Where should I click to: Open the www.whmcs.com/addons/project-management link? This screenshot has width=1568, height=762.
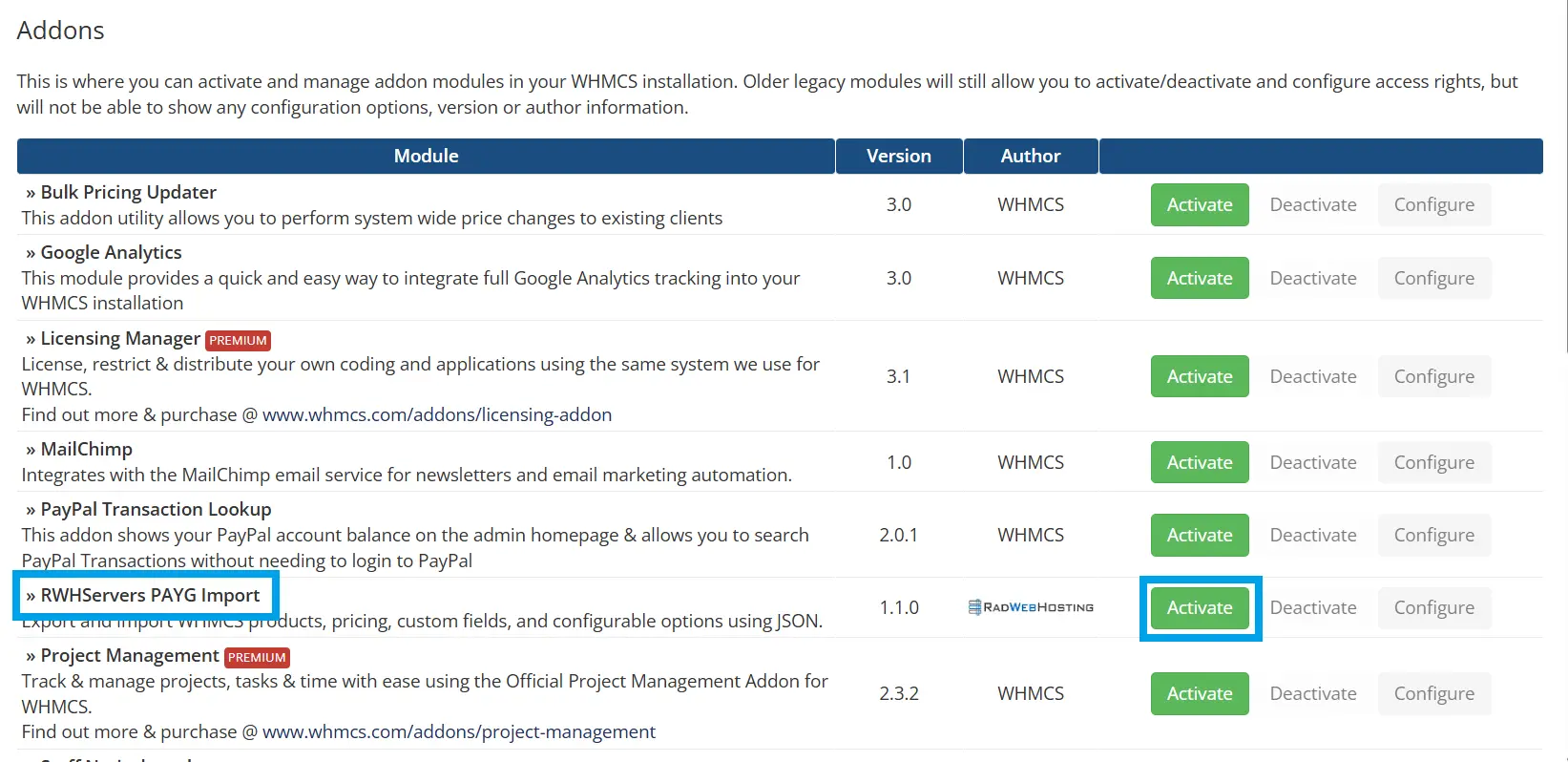(x=459, y=731)
